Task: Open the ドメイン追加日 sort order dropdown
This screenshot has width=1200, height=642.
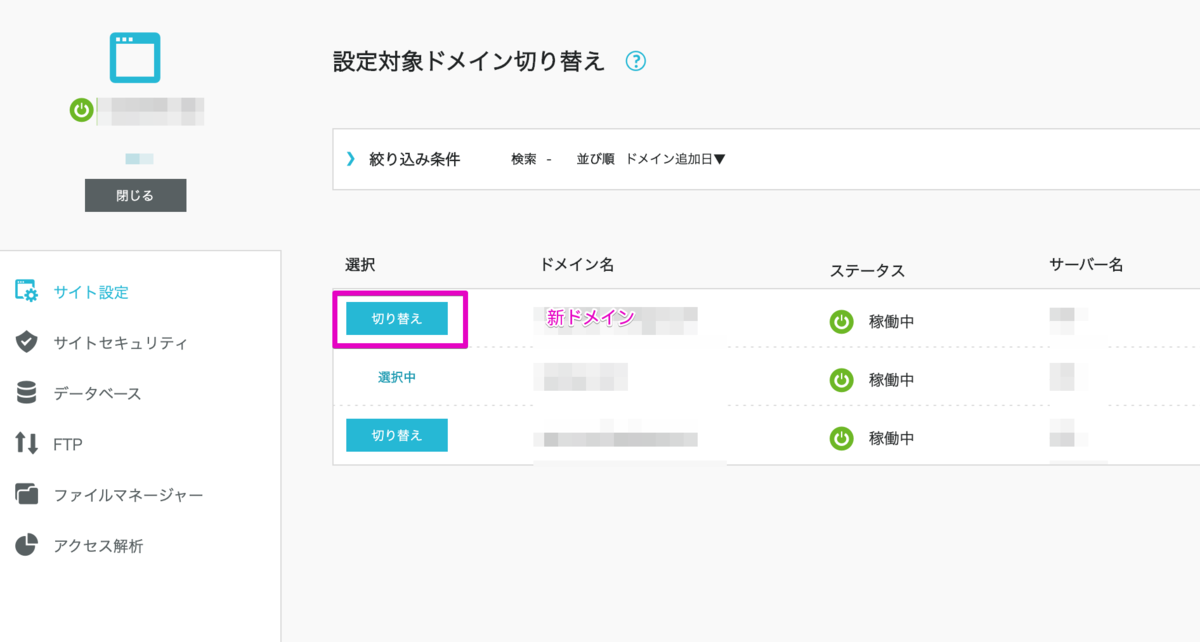Action: pyautogui.click(x=675, y=159)
